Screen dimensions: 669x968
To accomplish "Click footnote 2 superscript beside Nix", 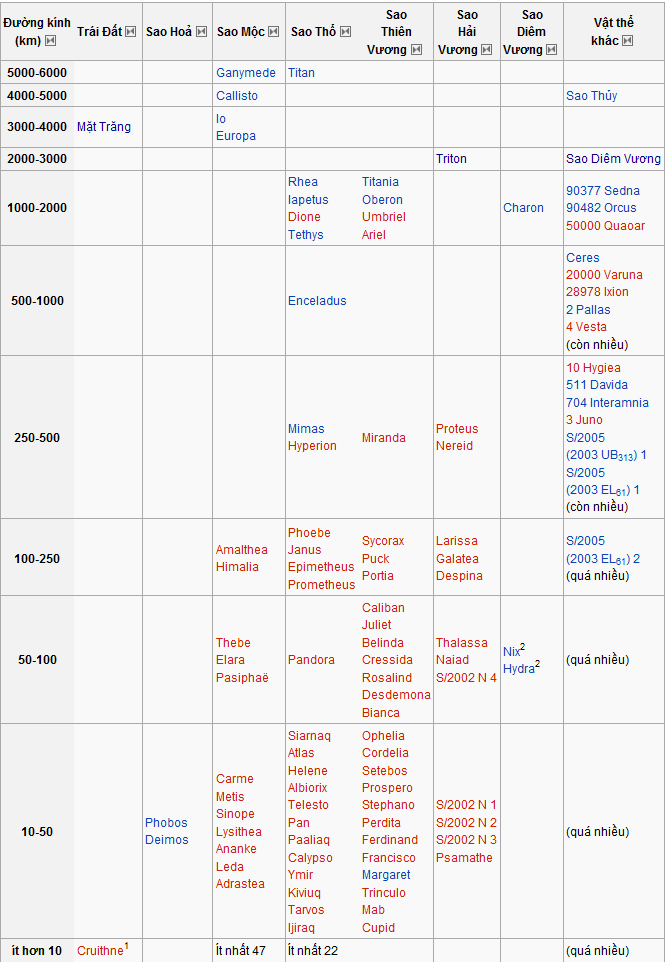I will point(522,647).
